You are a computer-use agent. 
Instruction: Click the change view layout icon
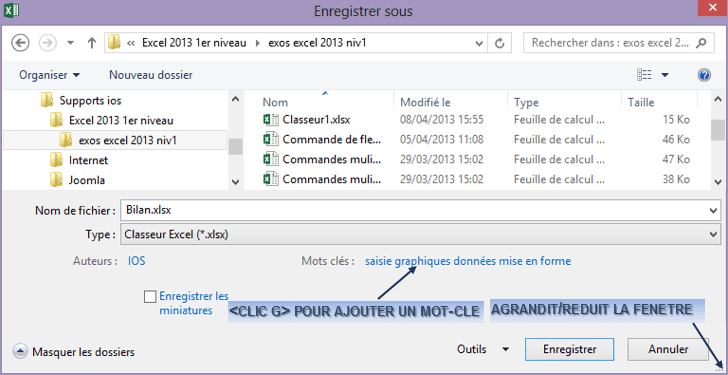click(644, 75)
